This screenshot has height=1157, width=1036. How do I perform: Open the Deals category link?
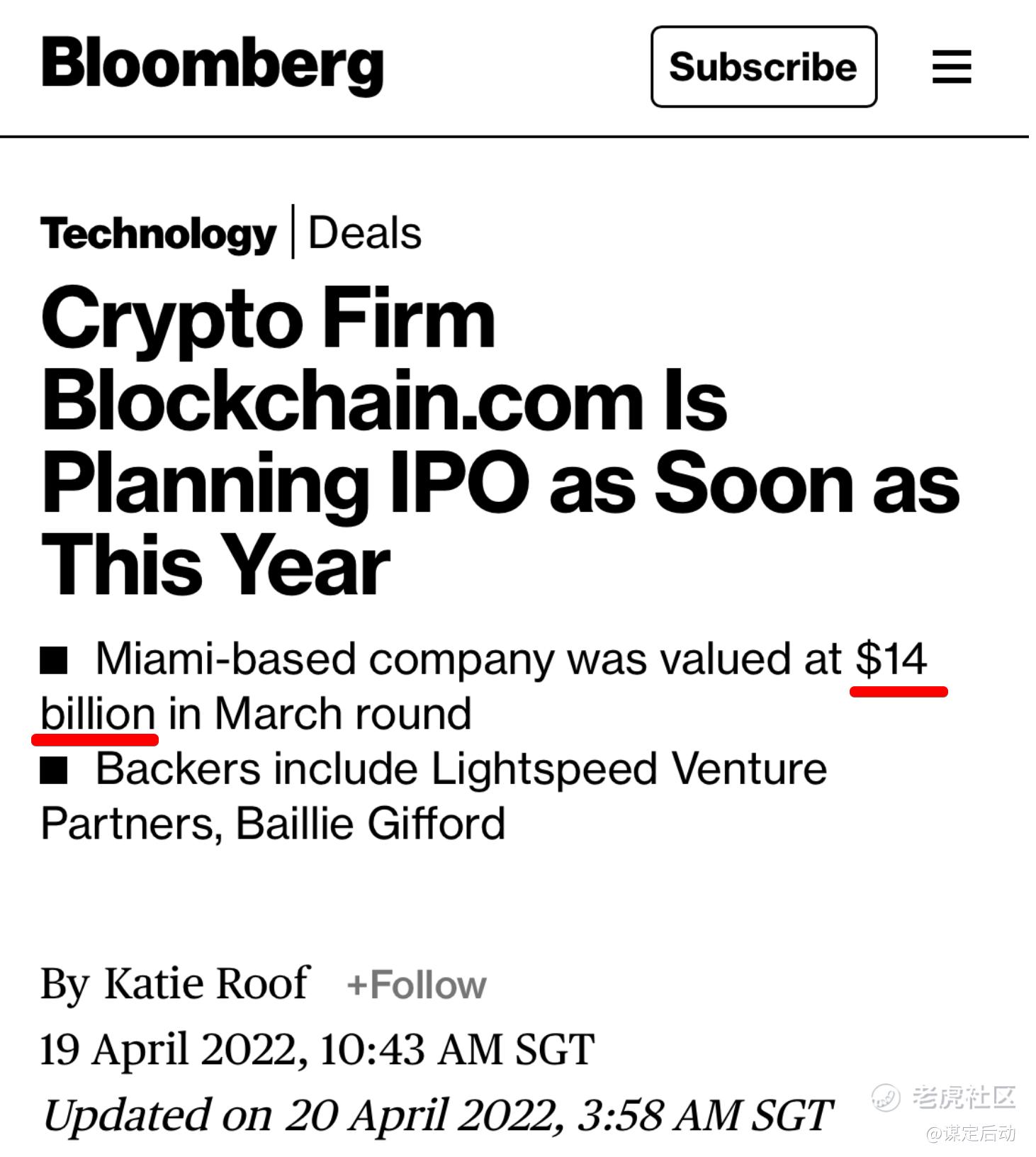[x=365, y=233]
